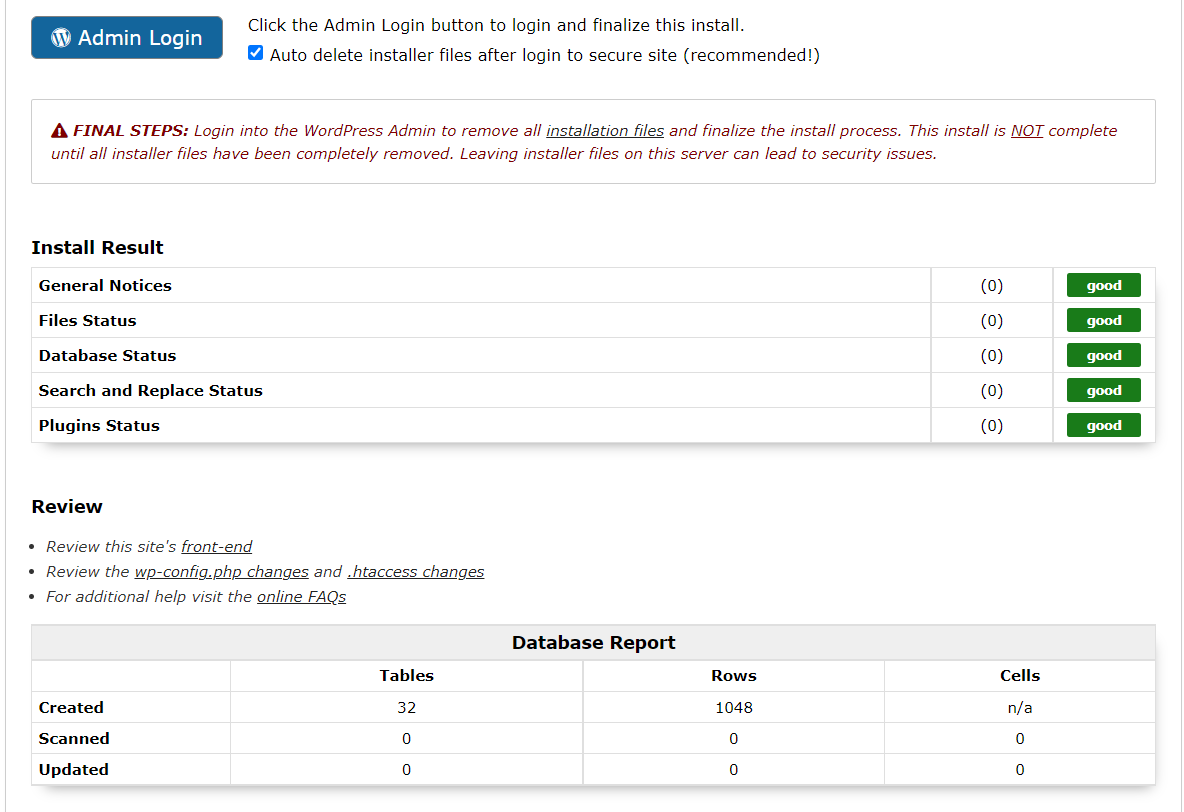
Task: Expand the Database Status row
Action: [108, 356]
